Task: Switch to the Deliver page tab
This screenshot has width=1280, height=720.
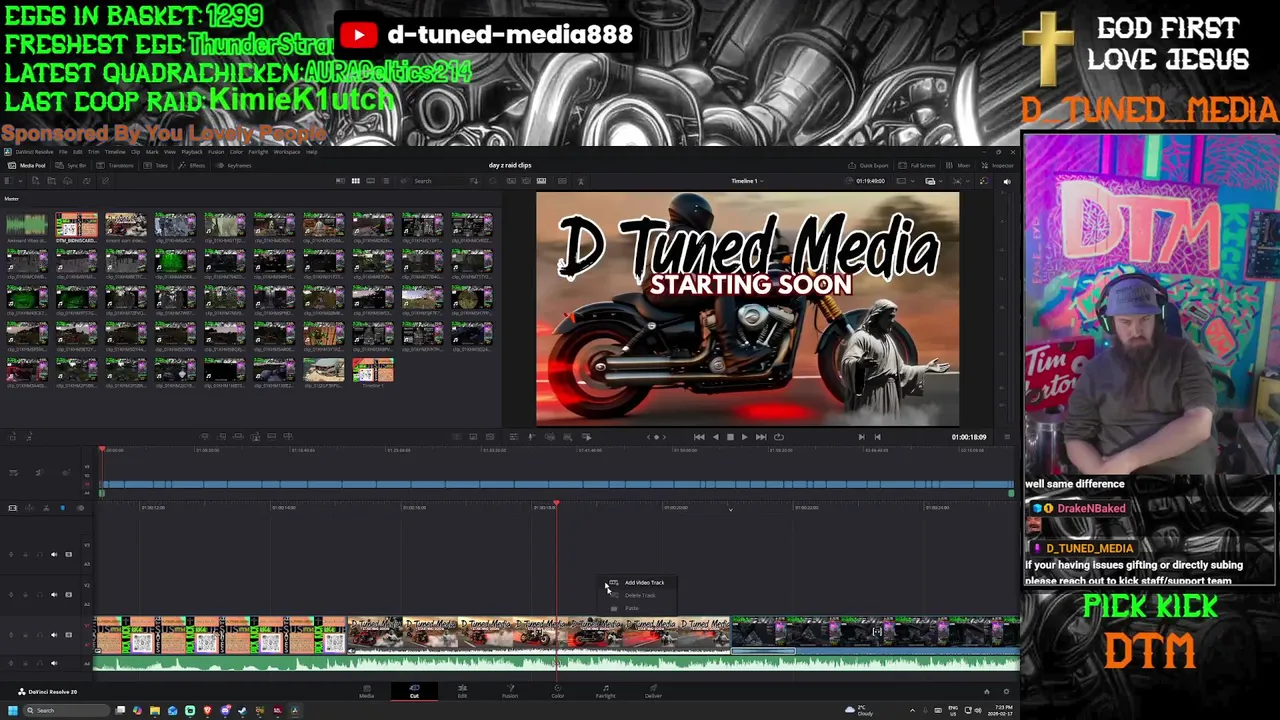Action: (653, 691)
